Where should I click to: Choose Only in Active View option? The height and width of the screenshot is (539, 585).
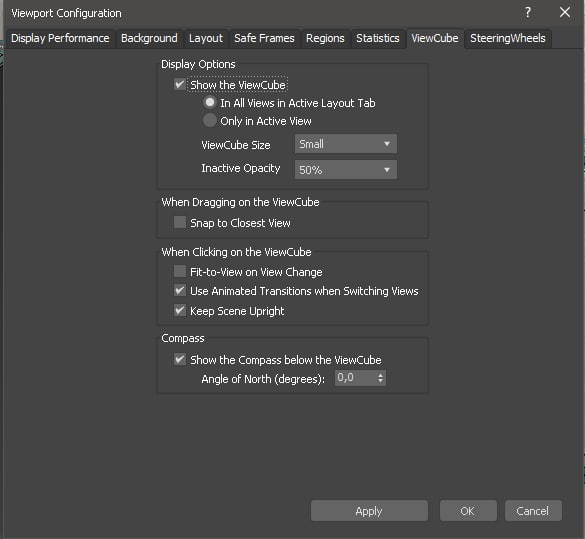210,120
